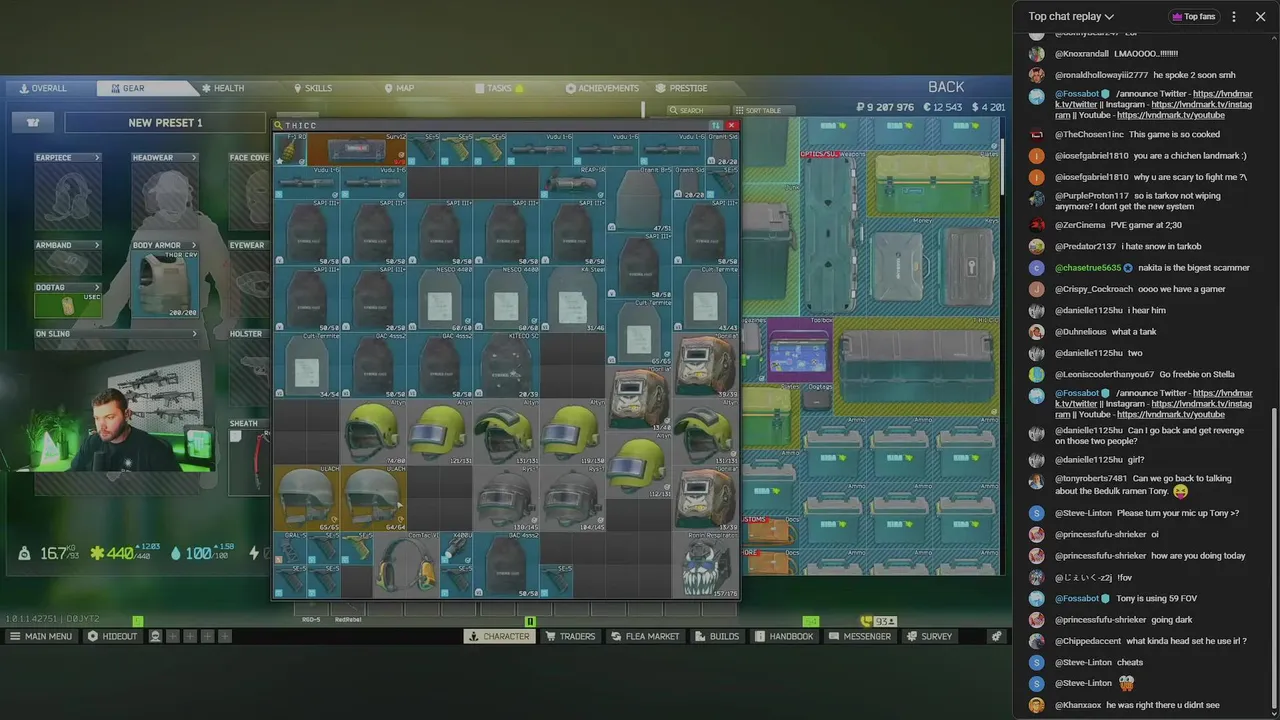The height and width of the screenshot is (720, 1280).
Task: Switch to the TASKS tab
Action: 499,88
